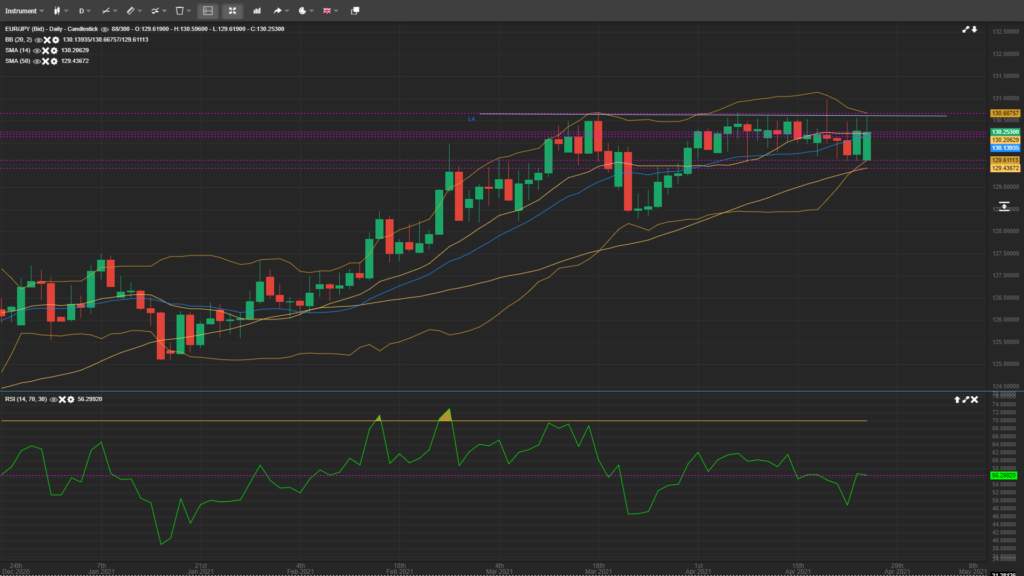Remove the SMA (14) indicator
The height and width of the screenshot is (576, 1024).
click(x=45, y=50)
